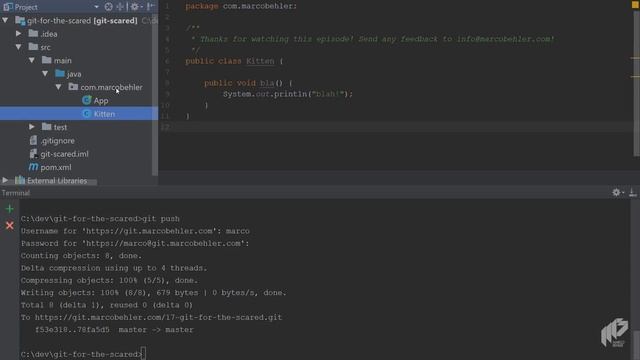This screenshot has height=360, width=640.
Task: Click the git-scared.iml file icon
Action: coord(33,153)
